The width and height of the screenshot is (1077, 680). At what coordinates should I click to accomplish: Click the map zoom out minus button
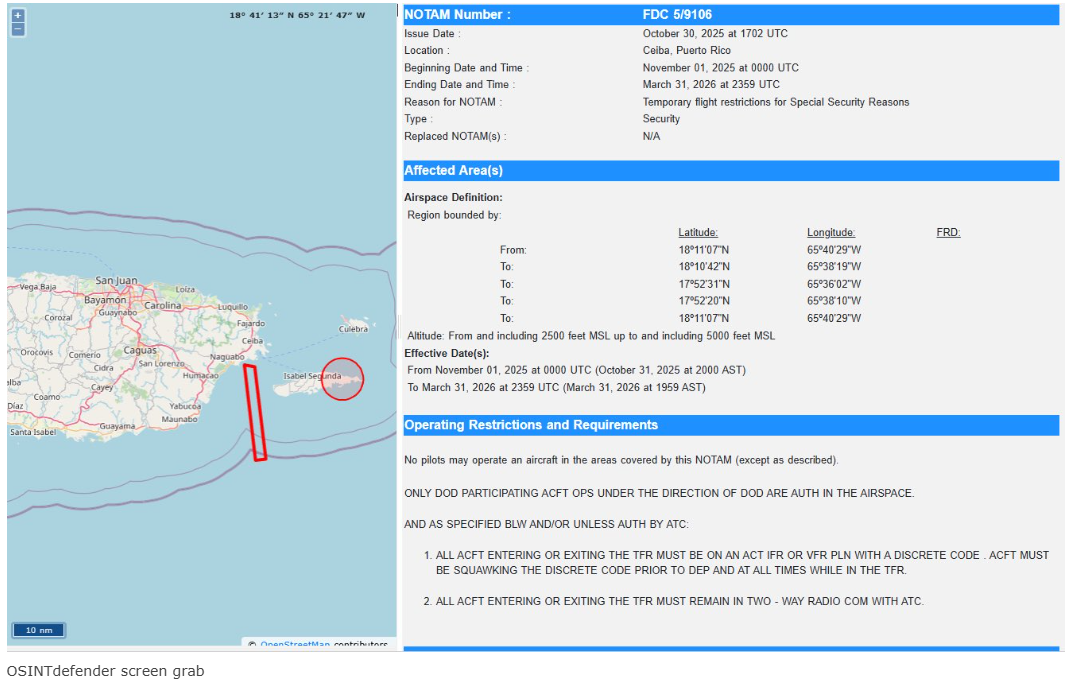tap(18, 29)
